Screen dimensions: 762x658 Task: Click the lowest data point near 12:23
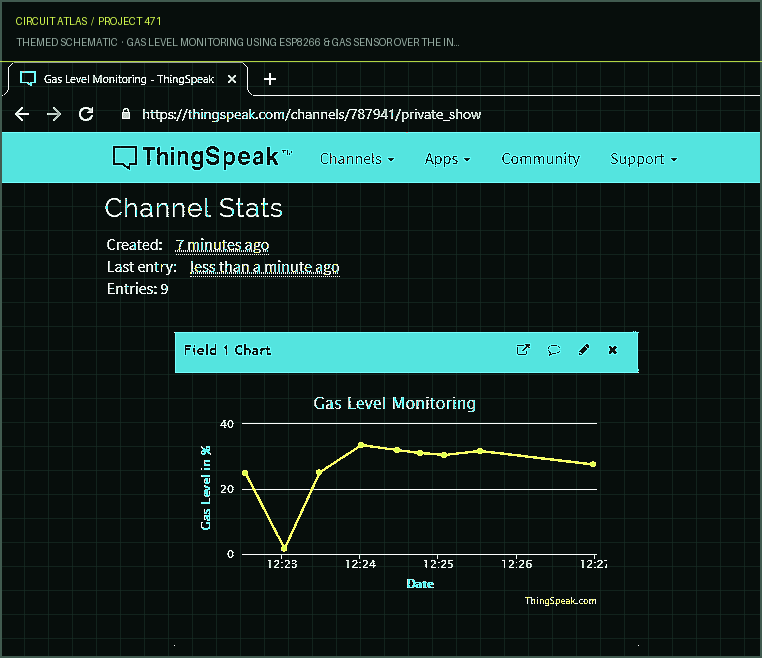284,549
